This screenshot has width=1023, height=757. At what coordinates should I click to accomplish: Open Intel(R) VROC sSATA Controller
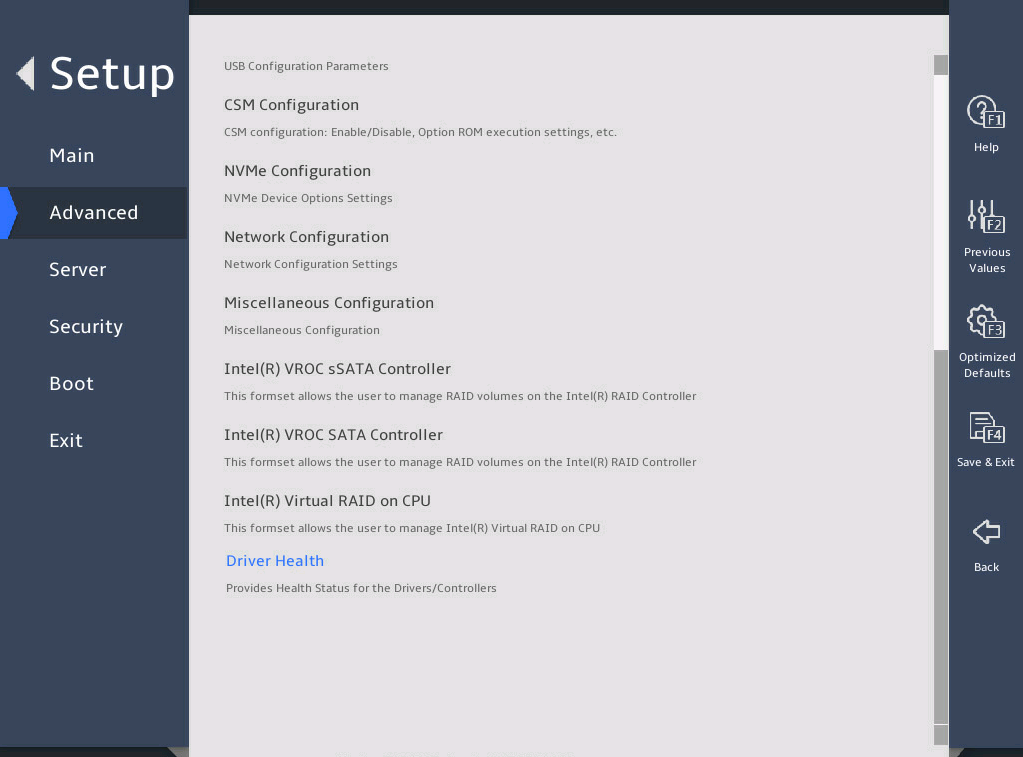[x=337, y=369]
